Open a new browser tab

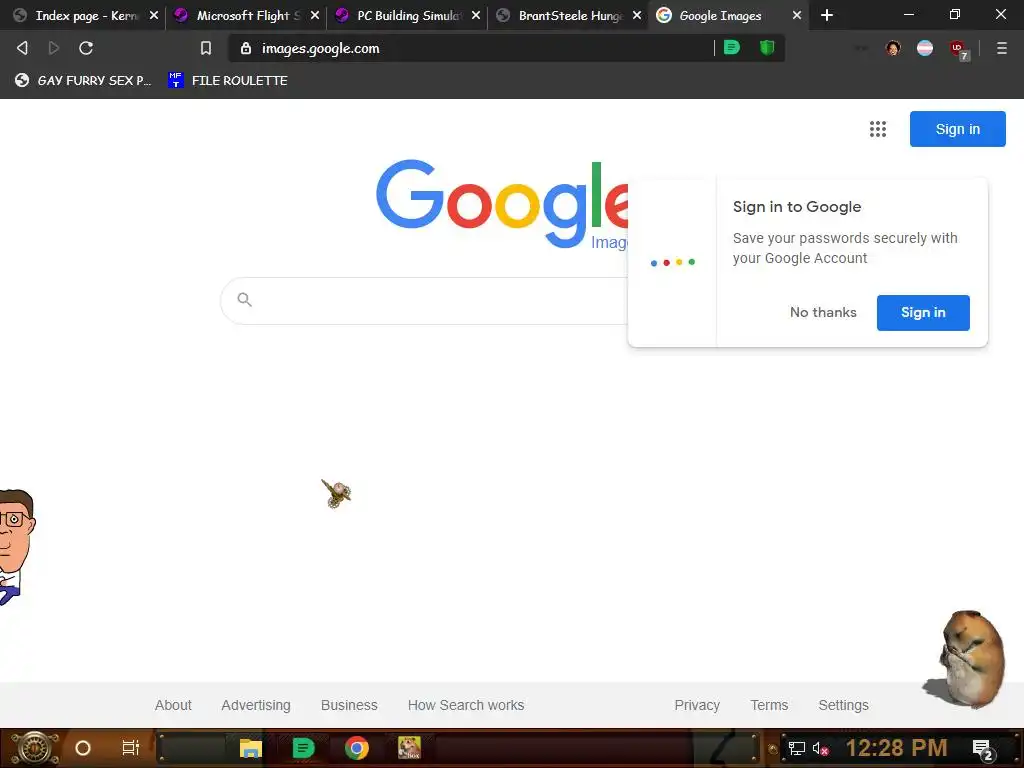tap(827, 15)
